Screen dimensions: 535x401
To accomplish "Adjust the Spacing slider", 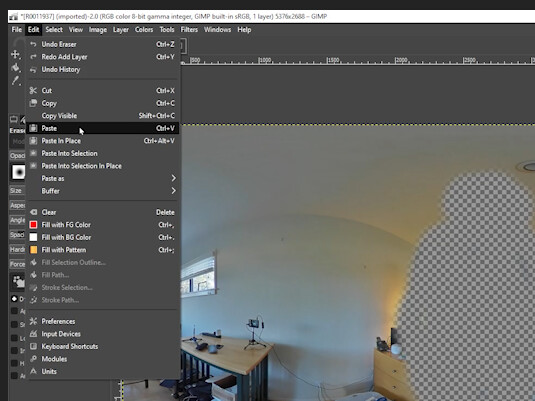I will click(x=17, y=234).
